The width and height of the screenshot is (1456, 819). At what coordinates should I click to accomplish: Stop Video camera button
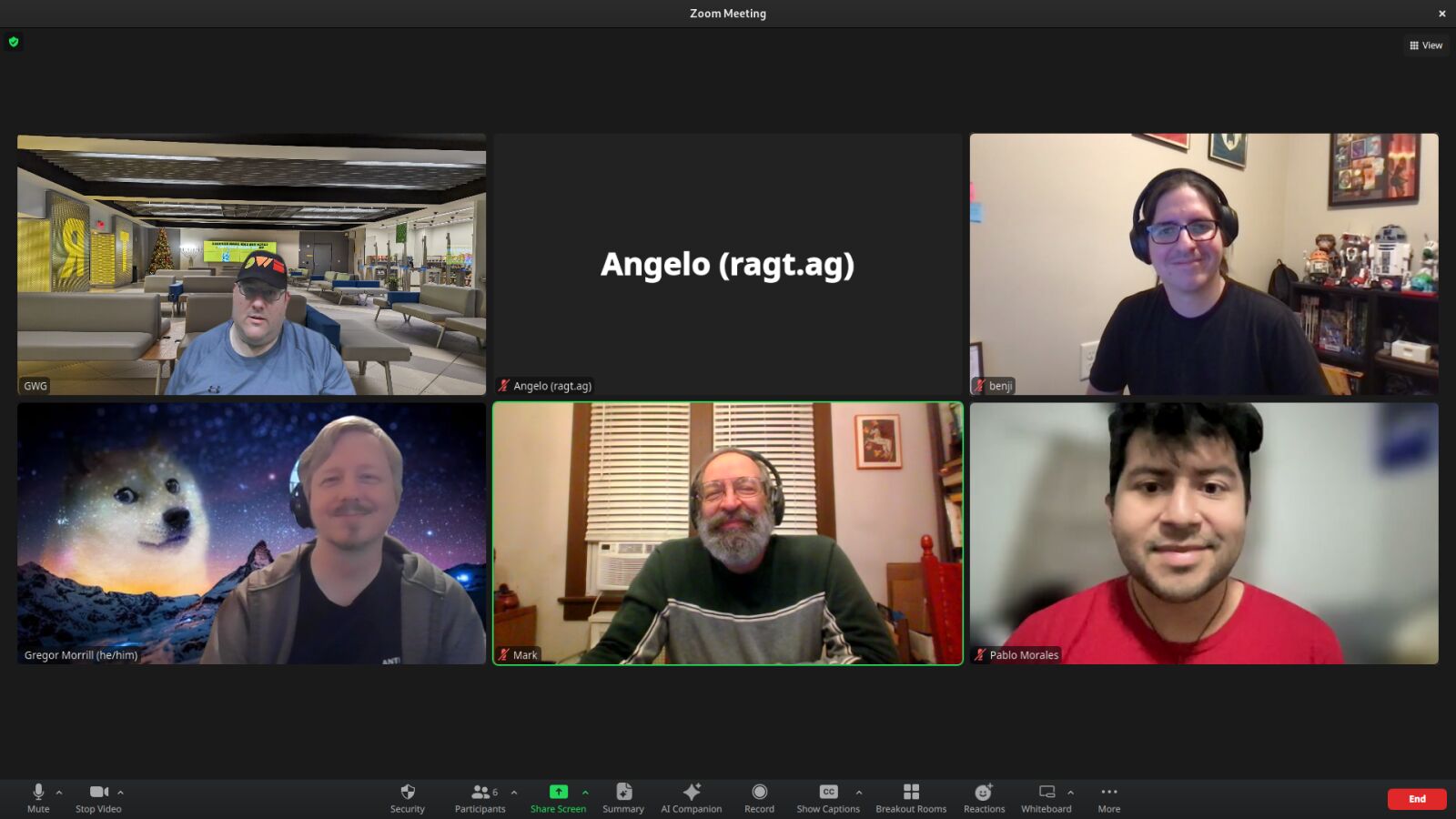point(98,798)
